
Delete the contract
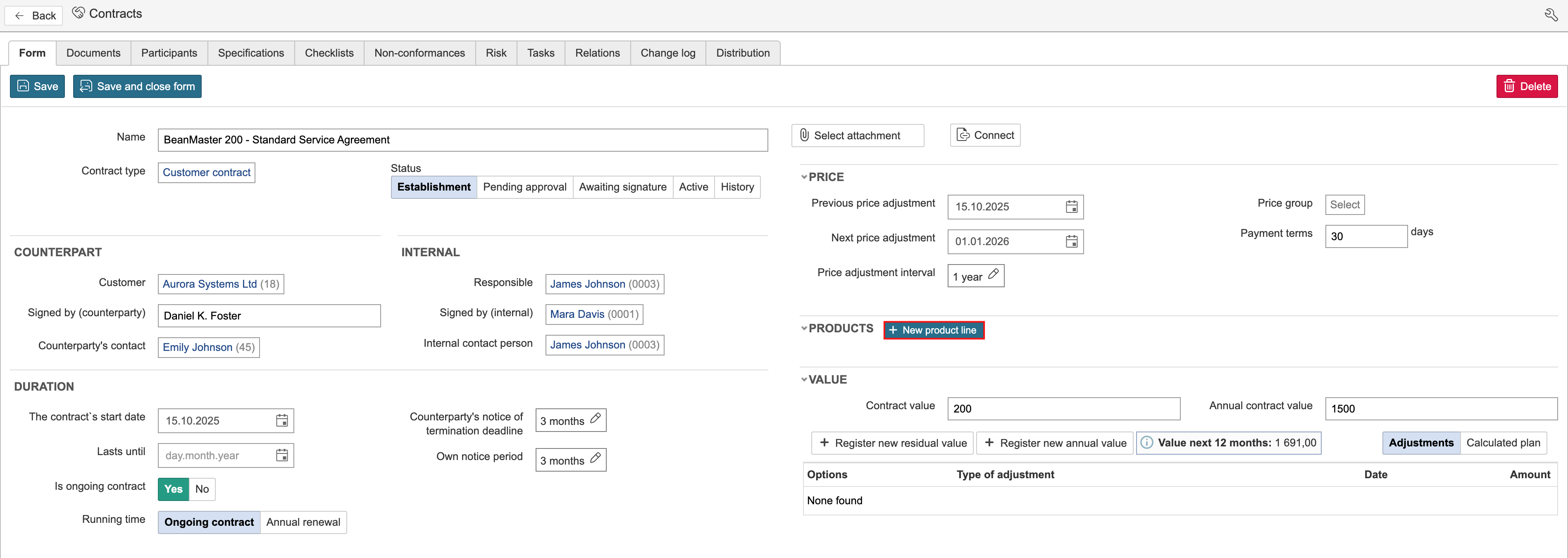(1527, 86)
